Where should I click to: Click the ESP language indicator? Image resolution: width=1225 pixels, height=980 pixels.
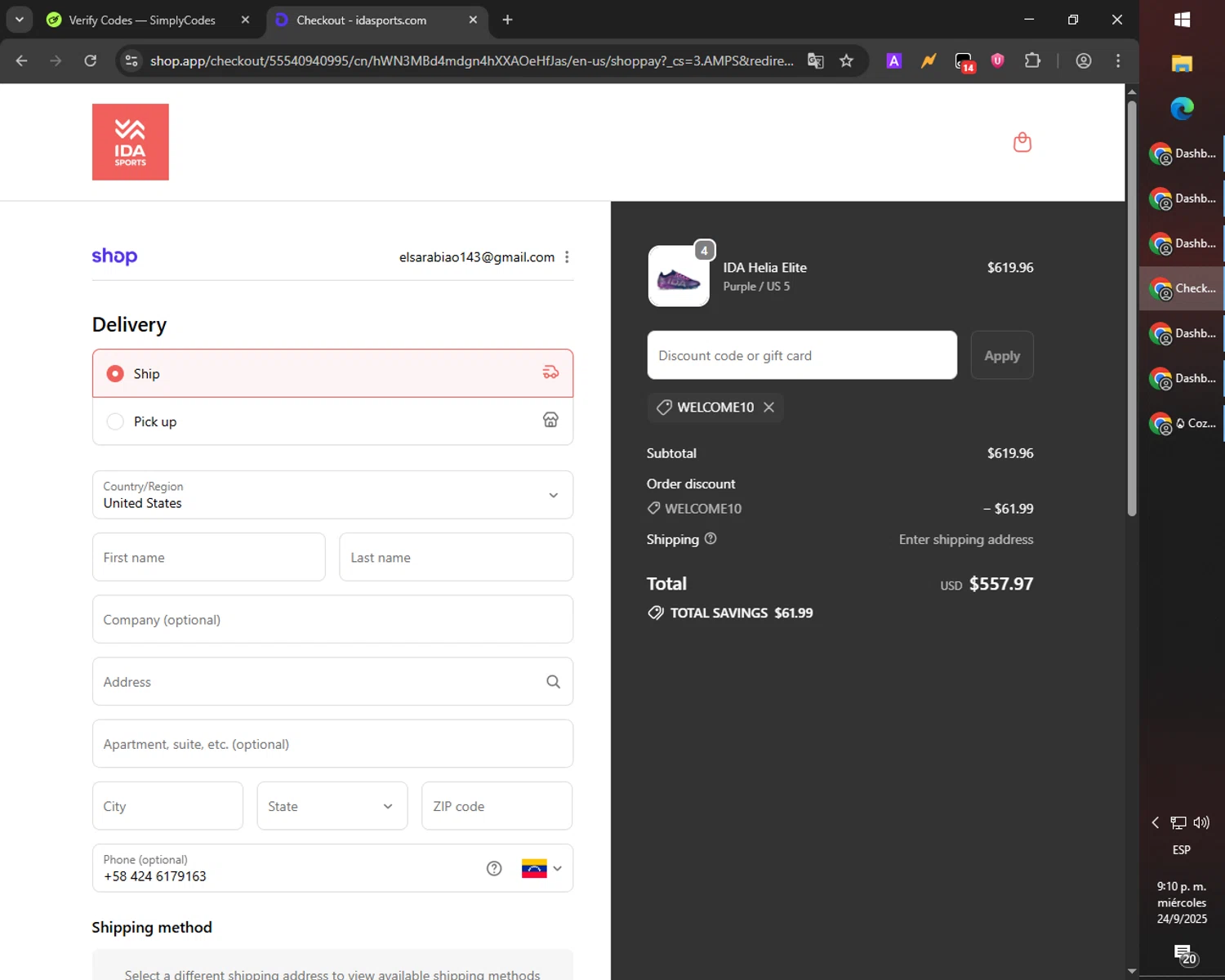point(1181,850)
